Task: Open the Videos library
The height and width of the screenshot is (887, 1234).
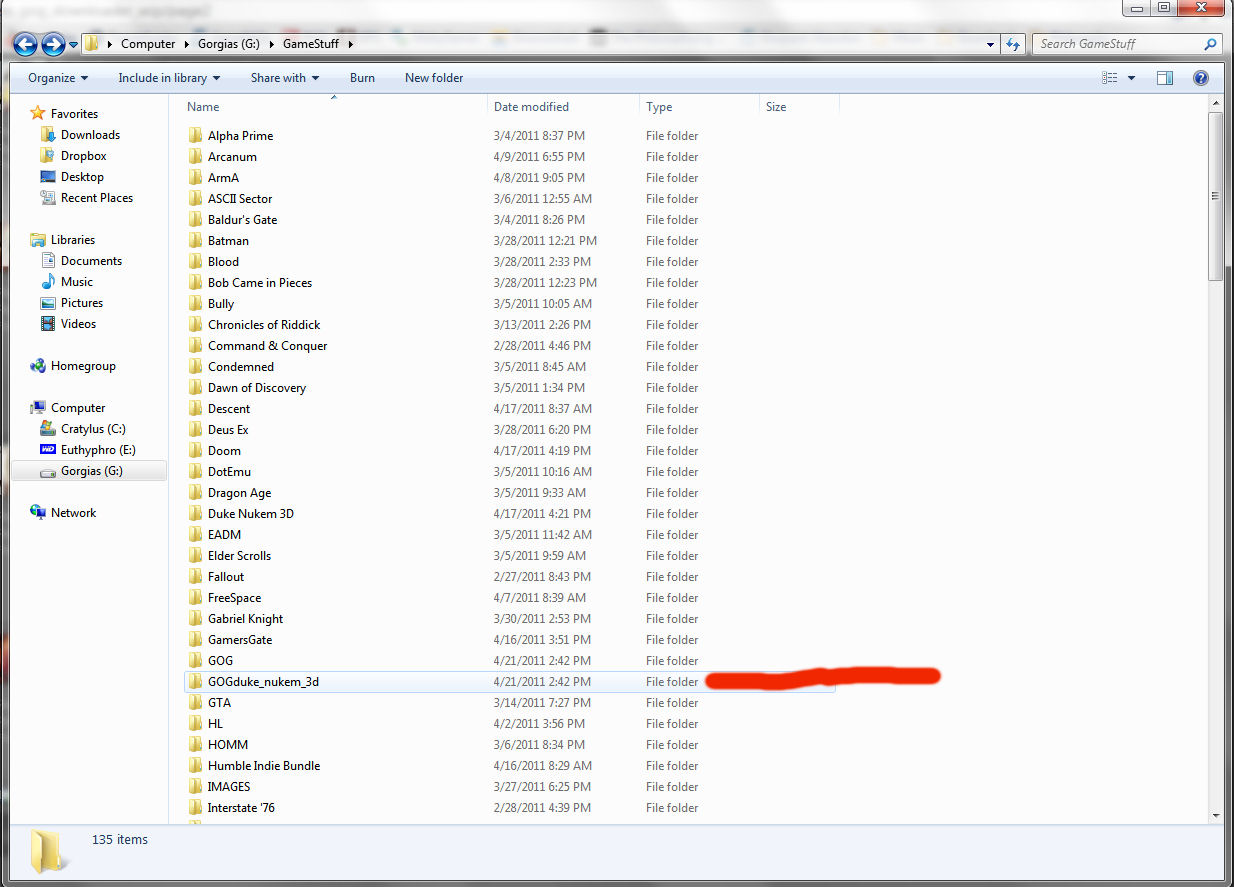Action: (78, 324)
